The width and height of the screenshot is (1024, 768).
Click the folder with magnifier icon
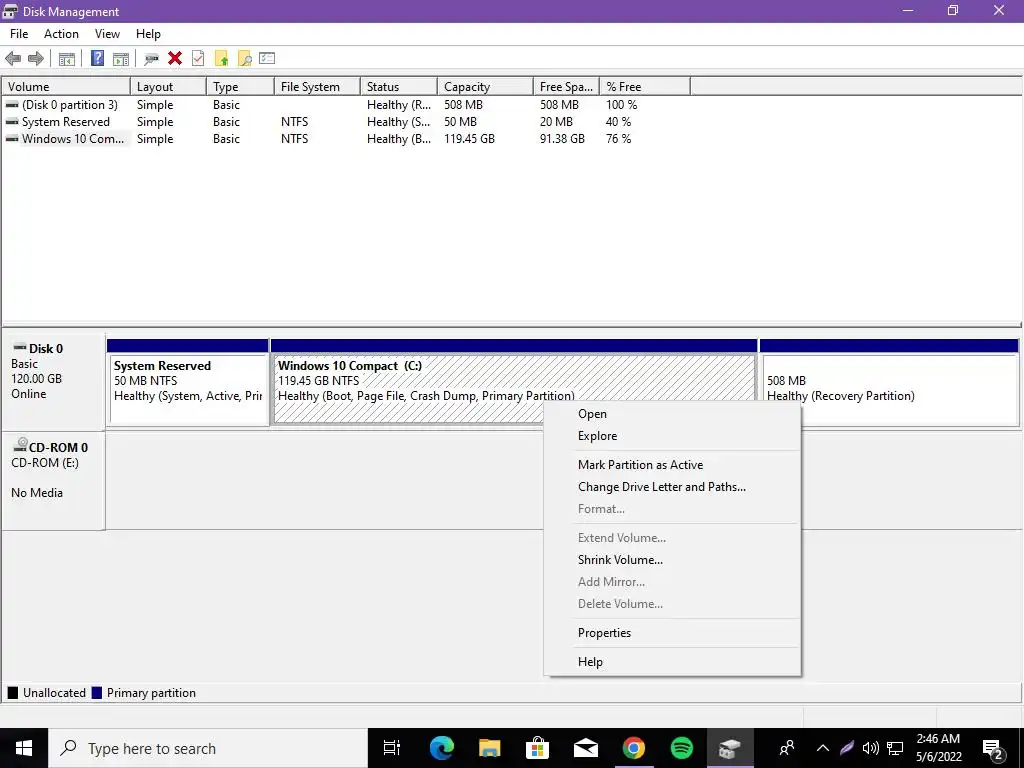[x=245, y=59]
